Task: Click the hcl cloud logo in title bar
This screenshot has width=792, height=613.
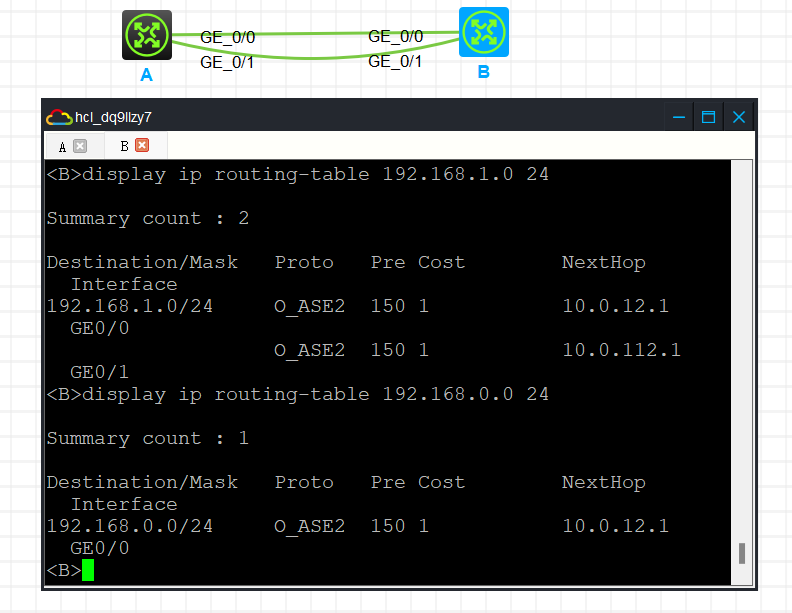Action: pos(59,117)
